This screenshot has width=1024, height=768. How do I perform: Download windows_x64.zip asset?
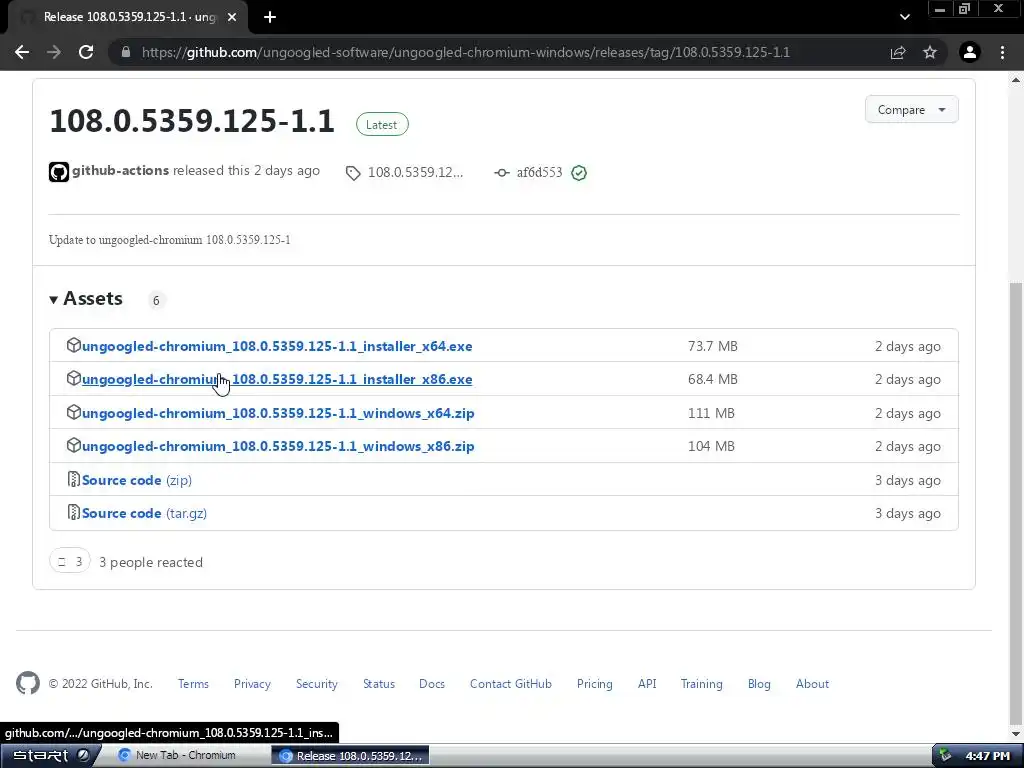click(278, 413)
